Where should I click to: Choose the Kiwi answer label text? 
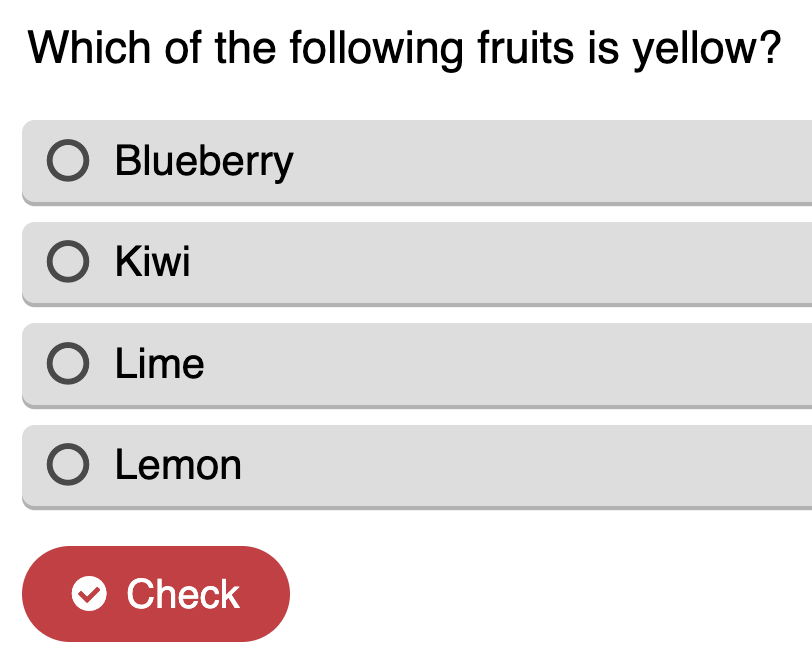pyautogui.click(x=152, y=261)
